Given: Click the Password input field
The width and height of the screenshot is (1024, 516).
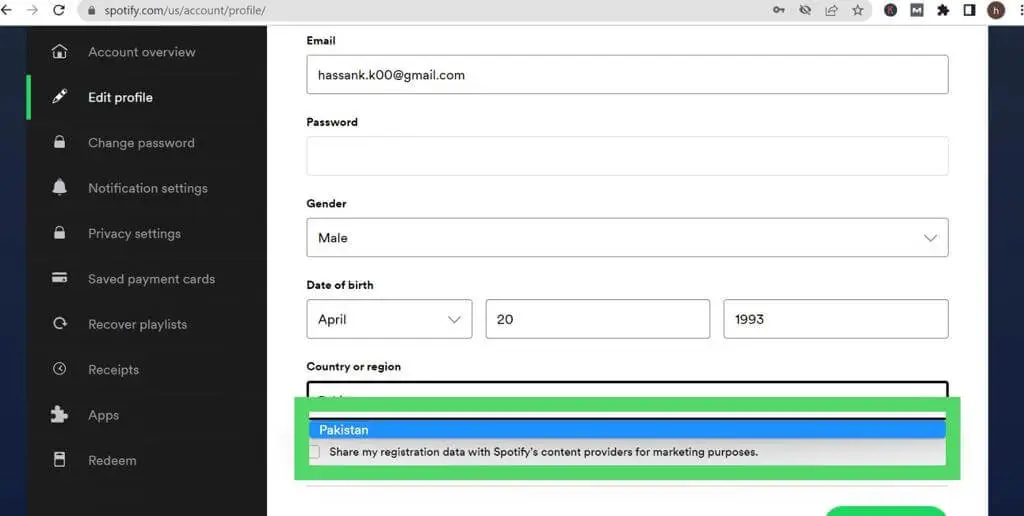Looking at the screenshot, I should click(x=627, y=156).
